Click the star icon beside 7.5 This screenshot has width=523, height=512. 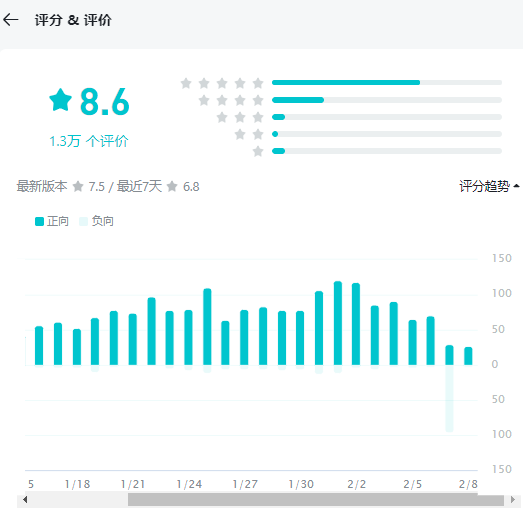[78, 186]
